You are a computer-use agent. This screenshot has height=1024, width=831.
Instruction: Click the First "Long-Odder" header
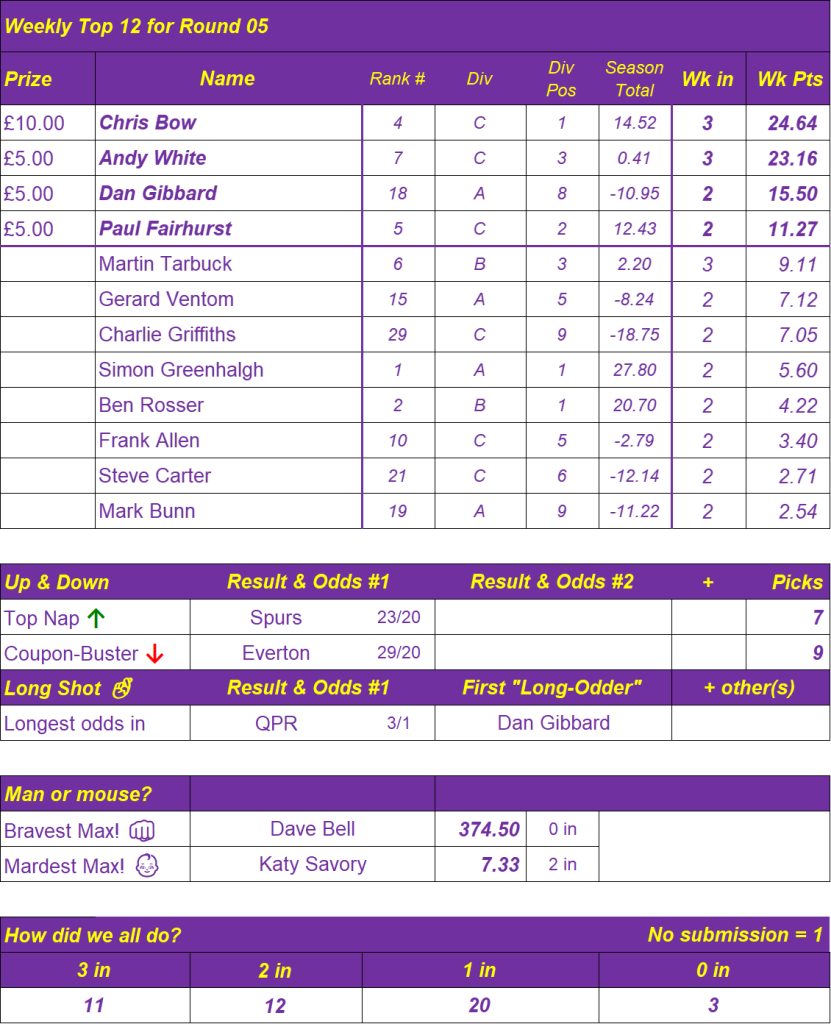pyautogui.click(x=552, y=688)
